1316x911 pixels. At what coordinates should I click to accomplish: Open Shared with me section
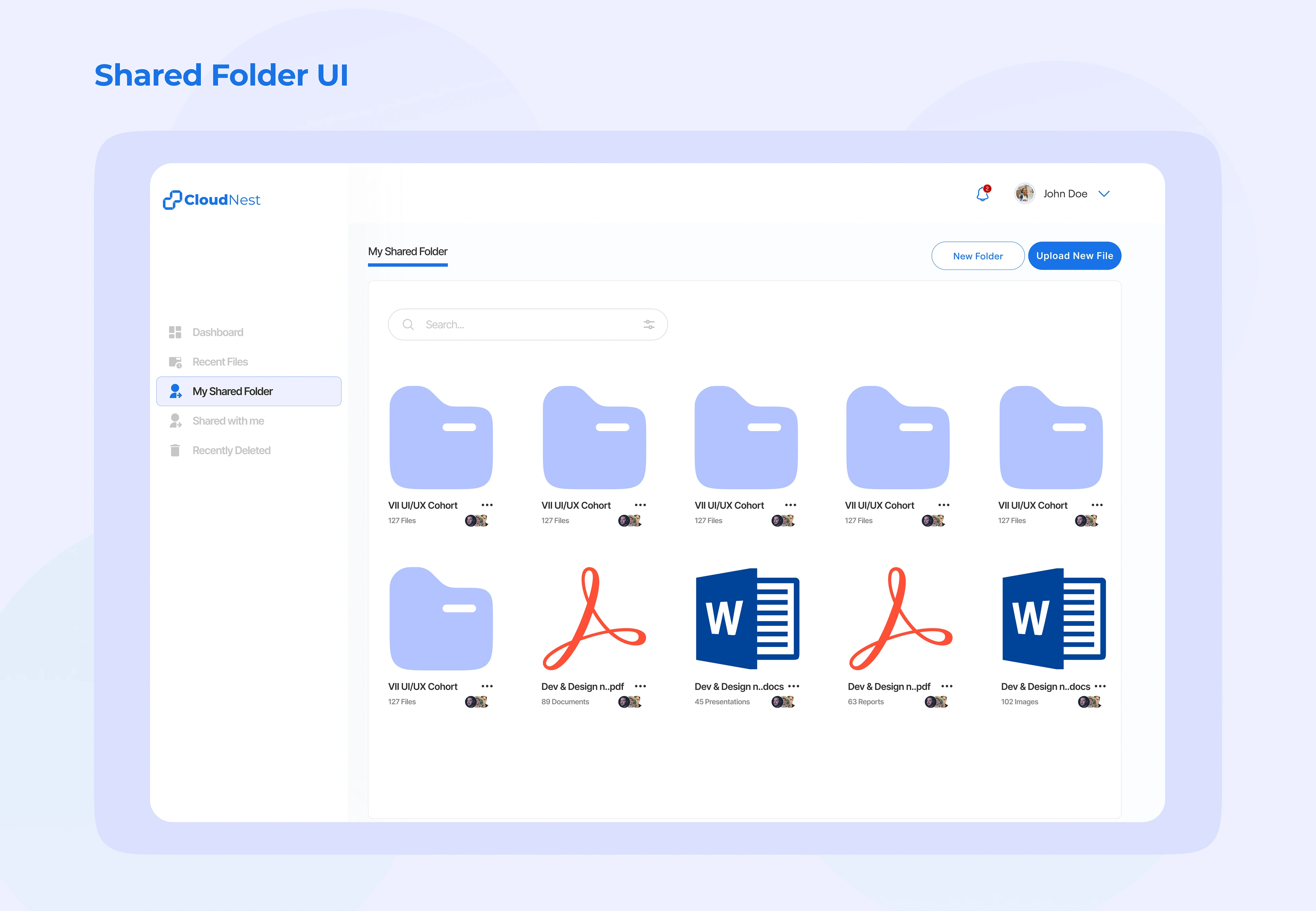[228, 421]
